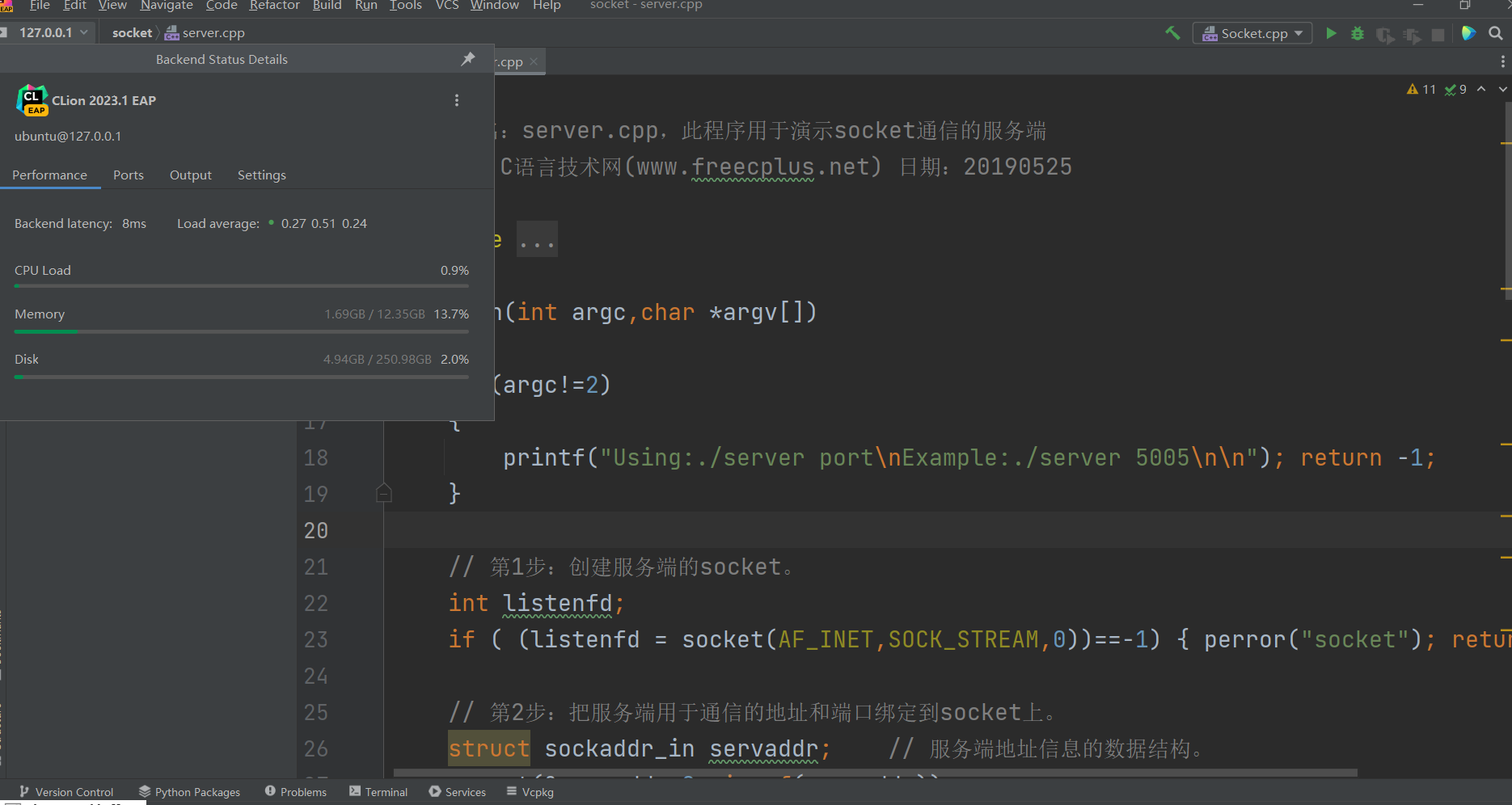Close the .cpp editor tab
Image resolution: width=1512 pixels, height=805 pixels.
click(x=534, y=61)
